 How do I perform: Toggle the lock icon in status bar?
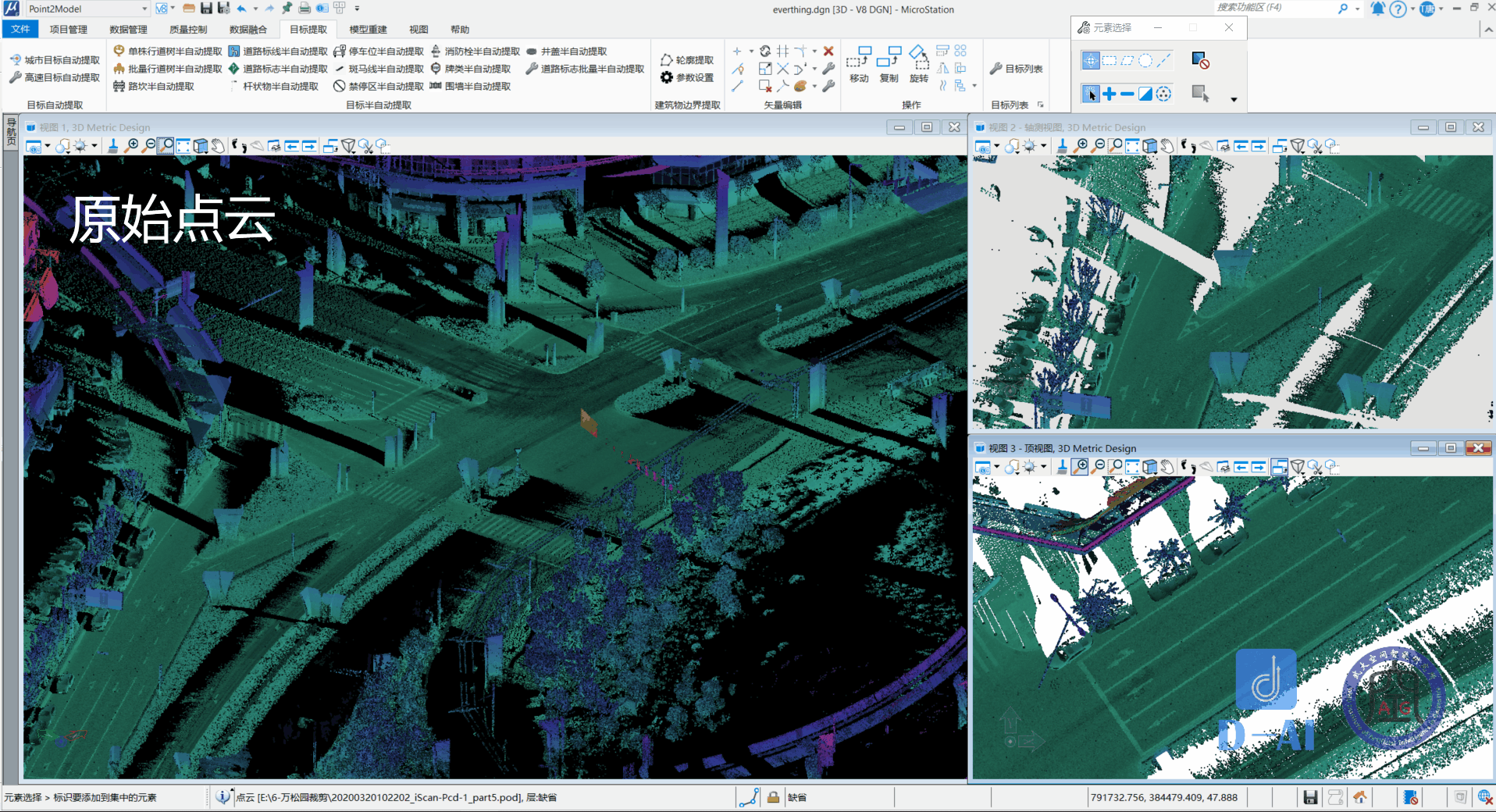[772, 797]
